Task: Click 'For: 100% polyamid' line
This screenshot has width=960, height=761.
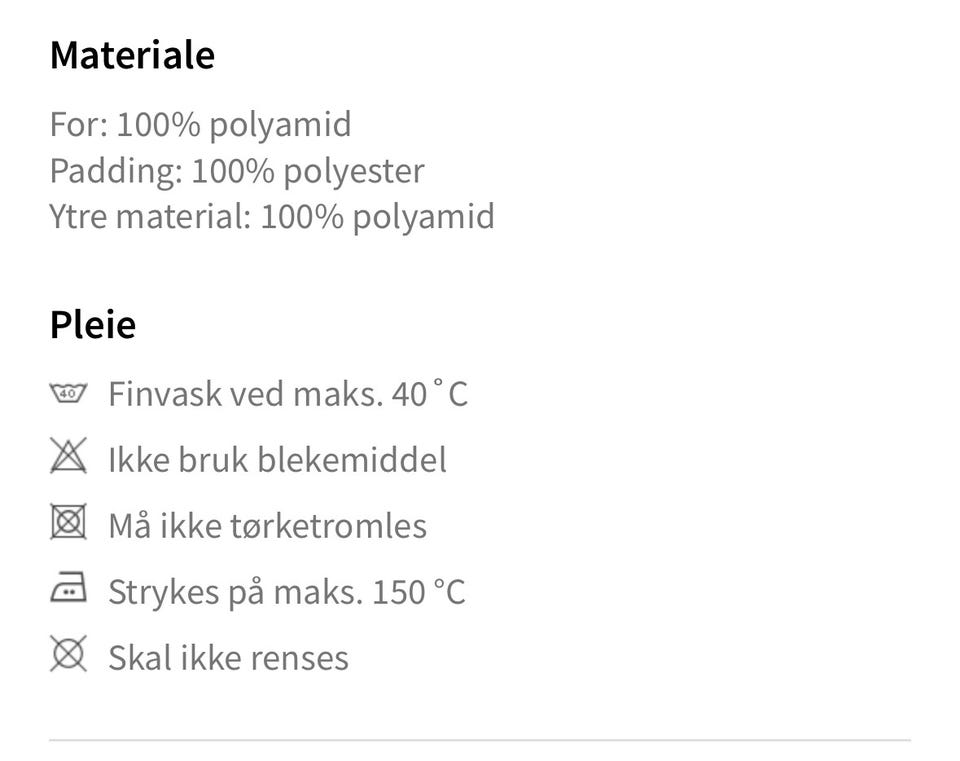Action: 200,125
